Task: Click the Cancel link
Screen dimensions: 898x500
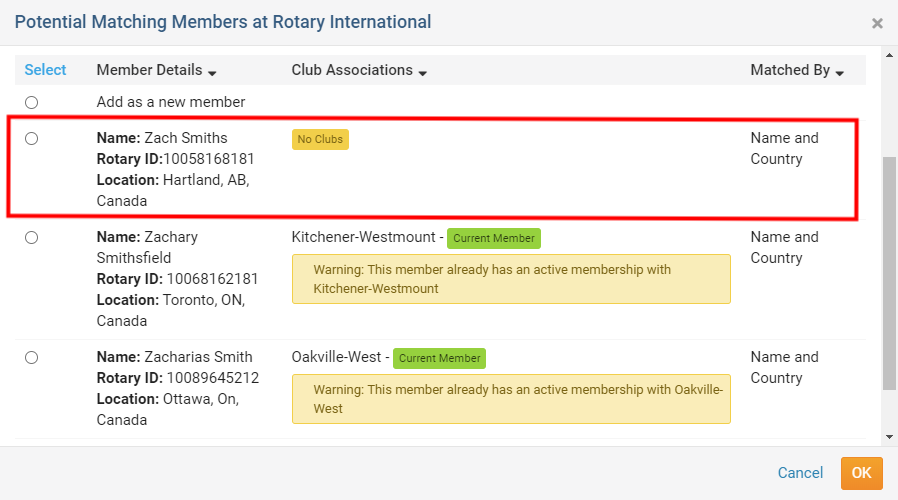Action: pyautogui.click(x=800, y=473)
